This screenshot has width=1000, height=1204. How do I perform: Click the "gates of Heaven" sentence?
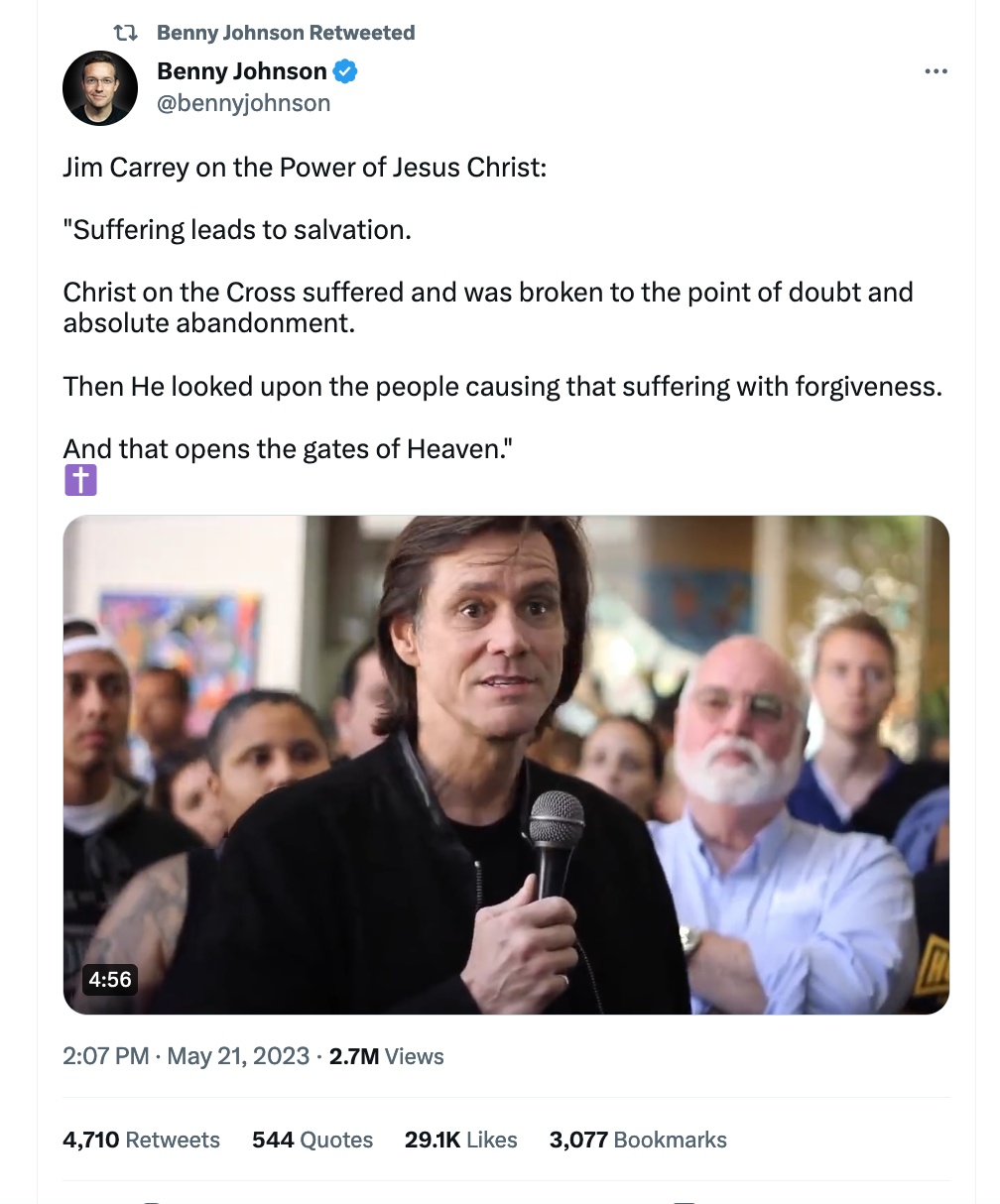(x=288, y=448)
